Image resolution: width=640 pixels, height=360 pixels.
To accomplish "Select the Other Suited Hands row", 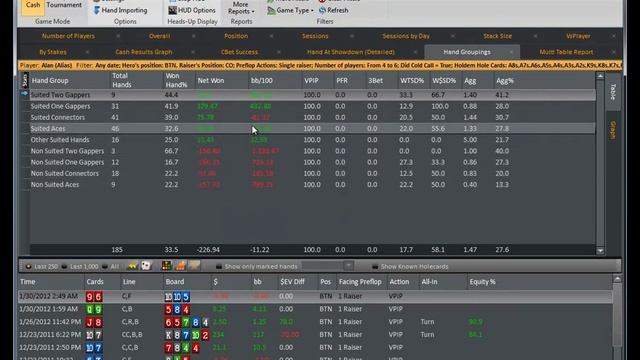I will pos(312,140).
